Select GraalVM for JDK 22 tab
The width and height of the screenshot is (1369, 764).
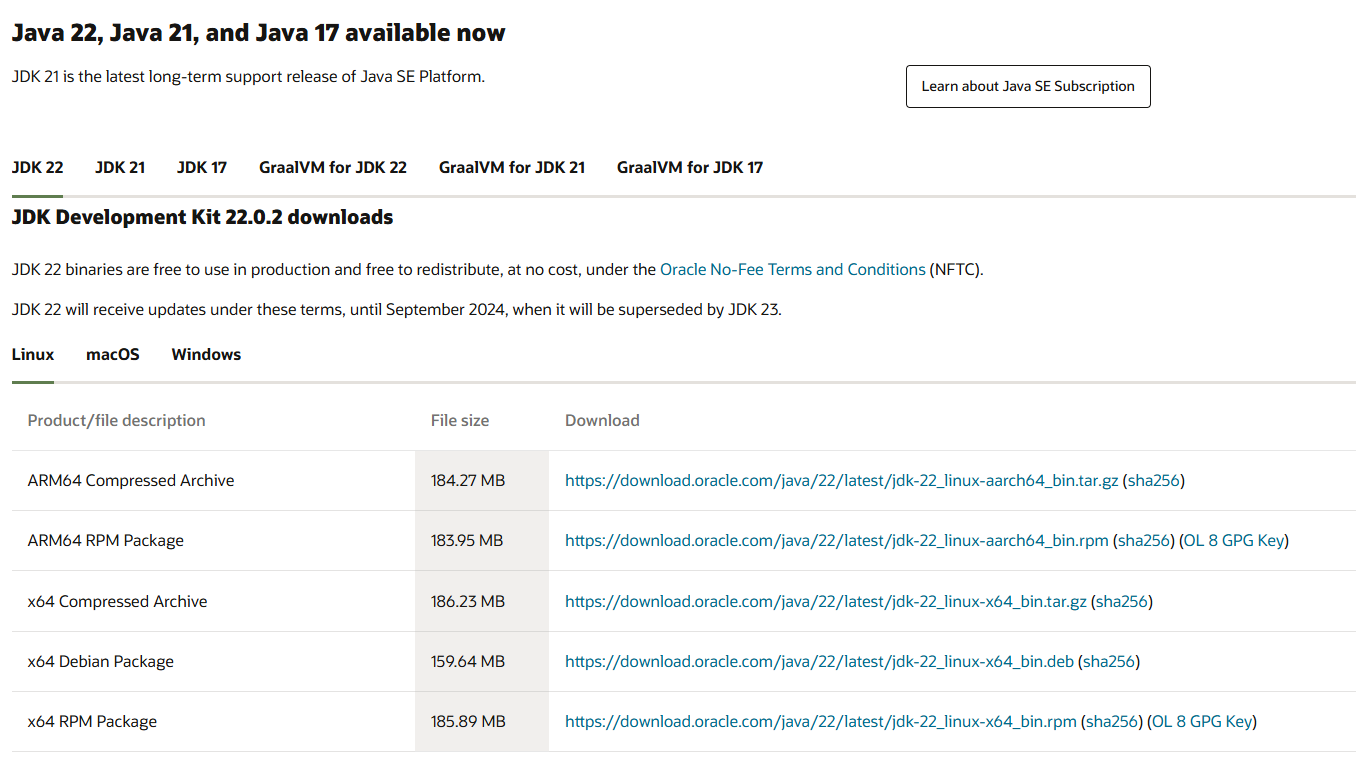[x=333, y=167]
